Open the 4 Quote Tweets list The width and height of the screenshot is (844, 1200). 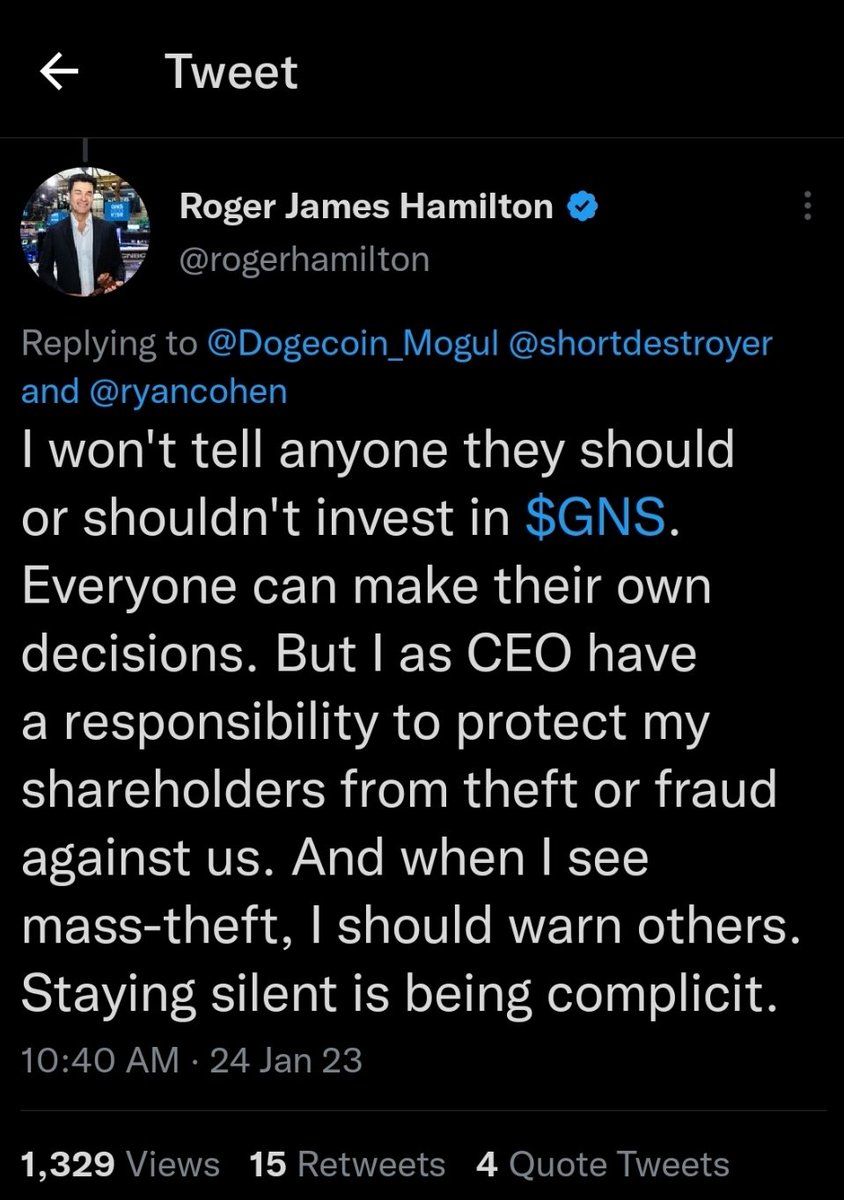pyautogui.click(x=602, y=1164)
